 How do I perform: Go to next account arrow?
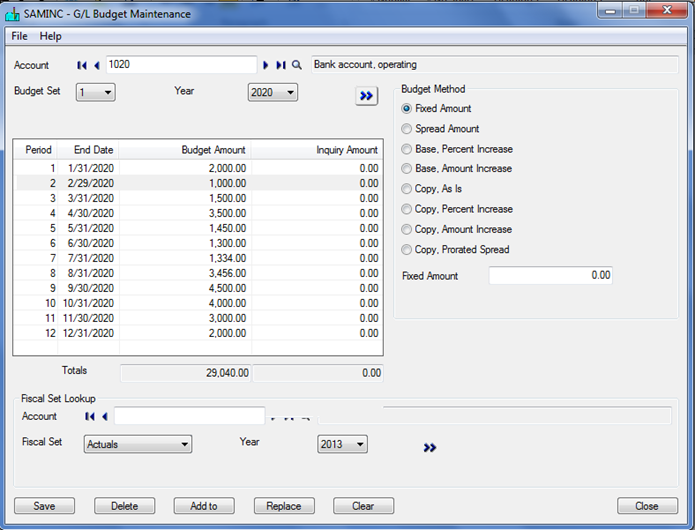pos(266,65)
